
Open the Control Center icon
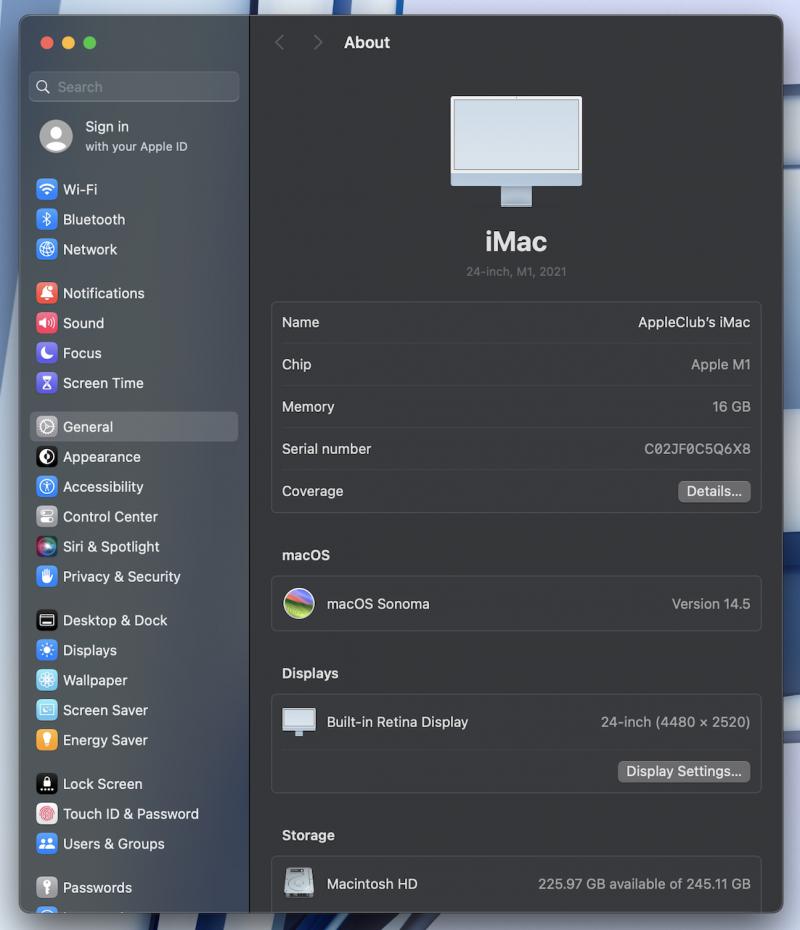pos(47,517)
